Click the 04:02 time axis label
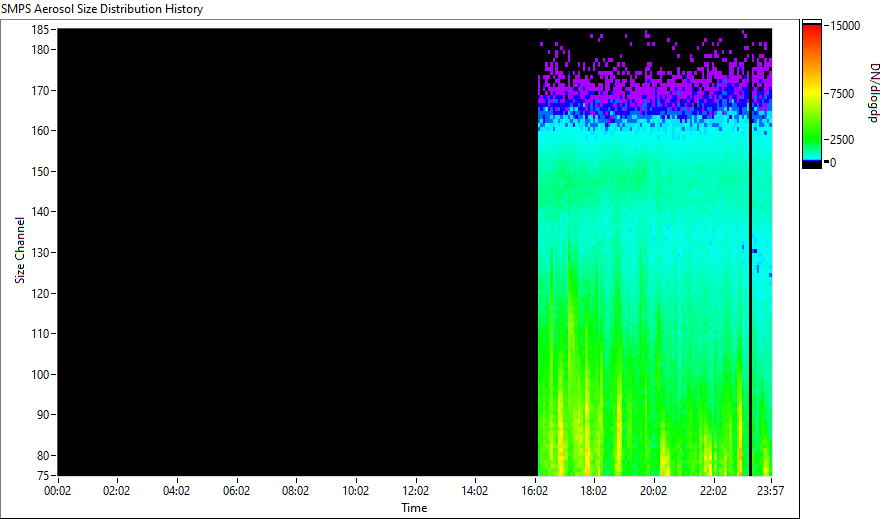Screen dimensions: 884x519 click(176, 491)
